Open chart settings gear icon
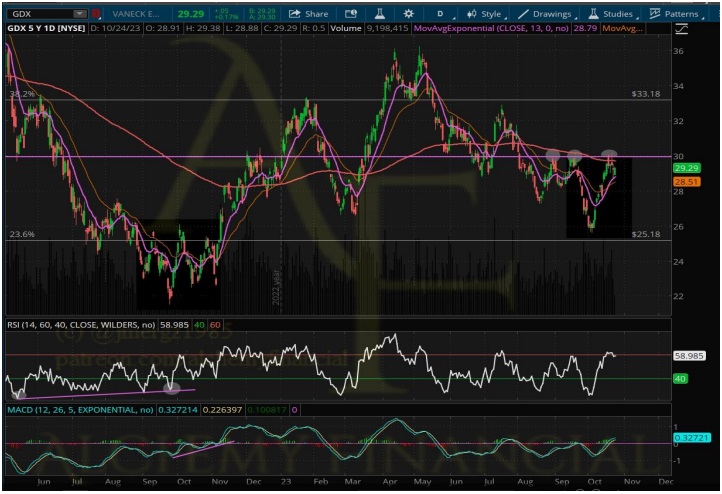The width and height of the screenshot is (722, 494). coord(408,15)
